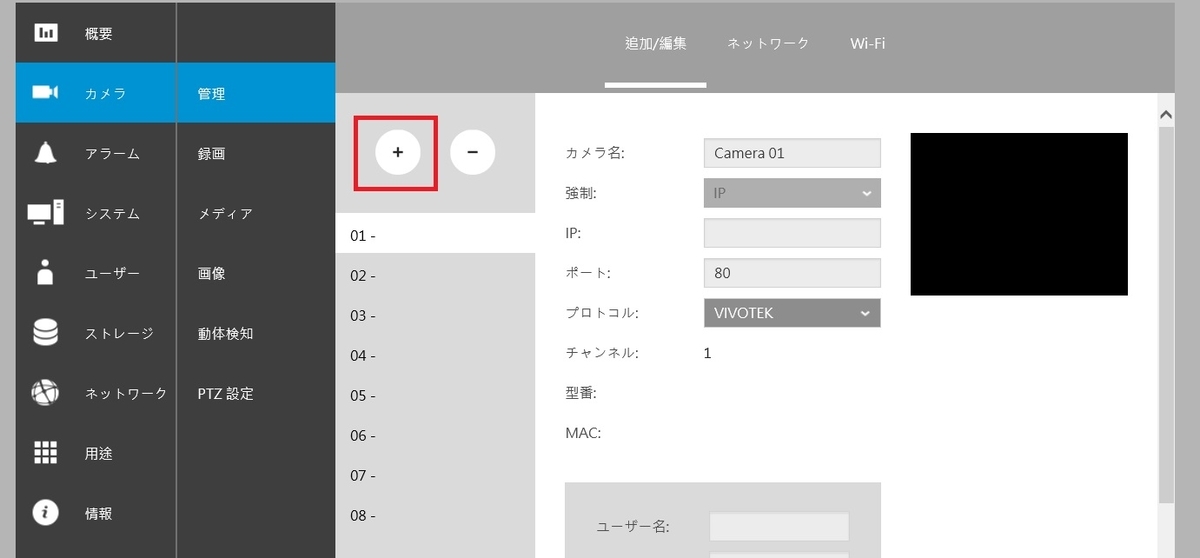The image size is (1200, 558).
Task: Select camera slot 02
Action: [436, 275]
